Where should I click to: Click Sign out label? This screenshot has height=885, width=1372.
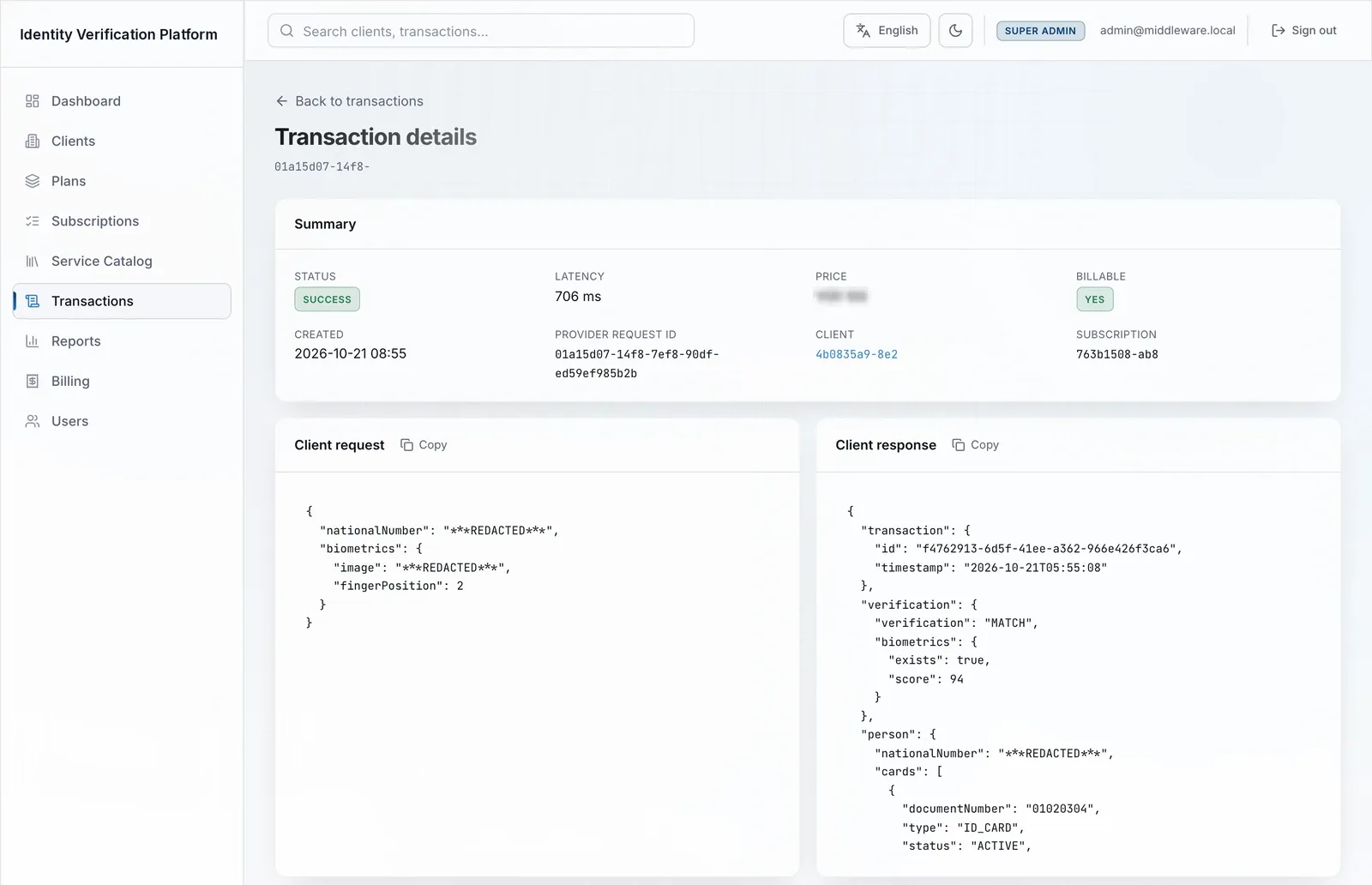point(1314,30)
